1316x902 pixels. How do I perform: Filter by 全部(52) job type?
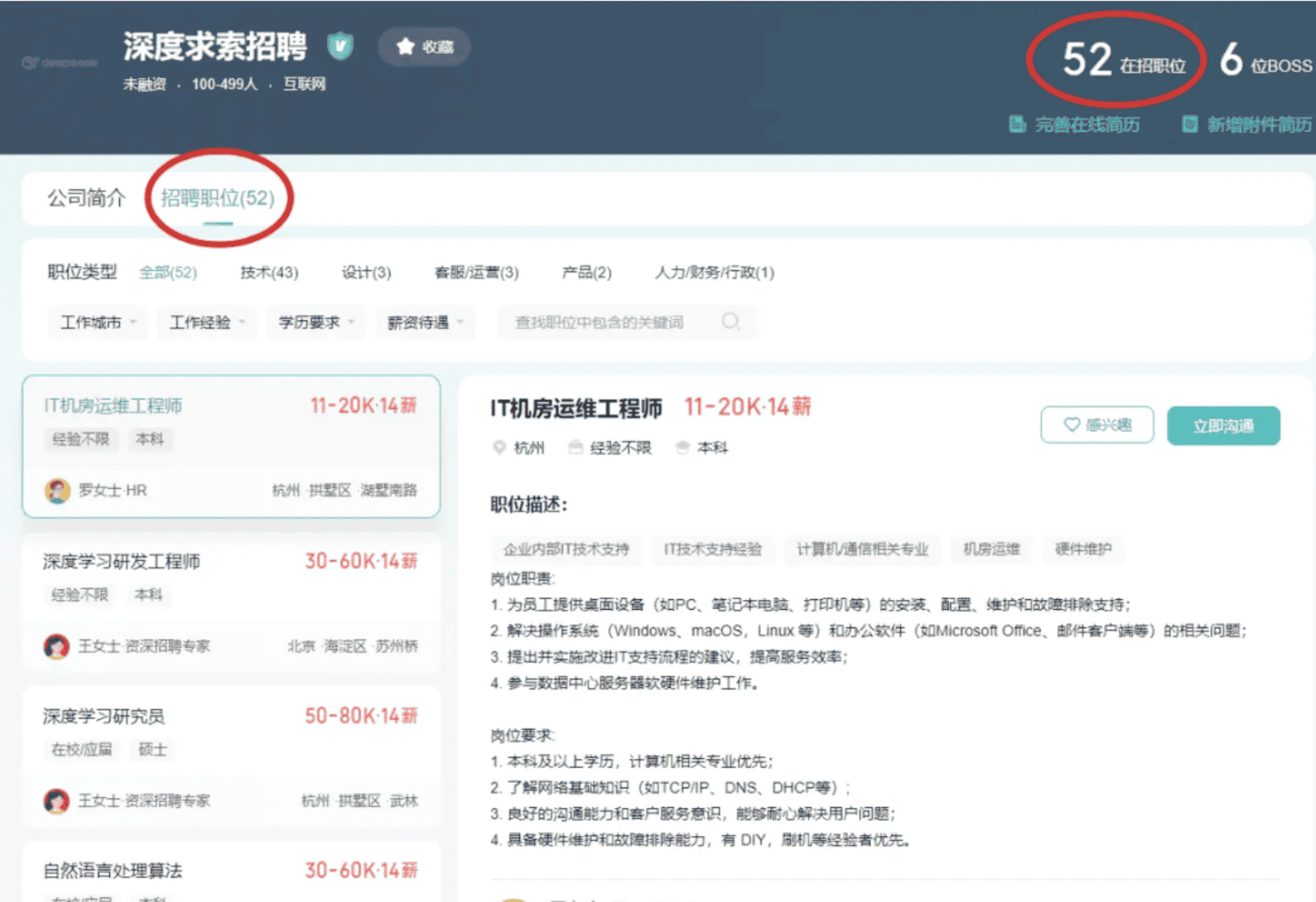168,272
